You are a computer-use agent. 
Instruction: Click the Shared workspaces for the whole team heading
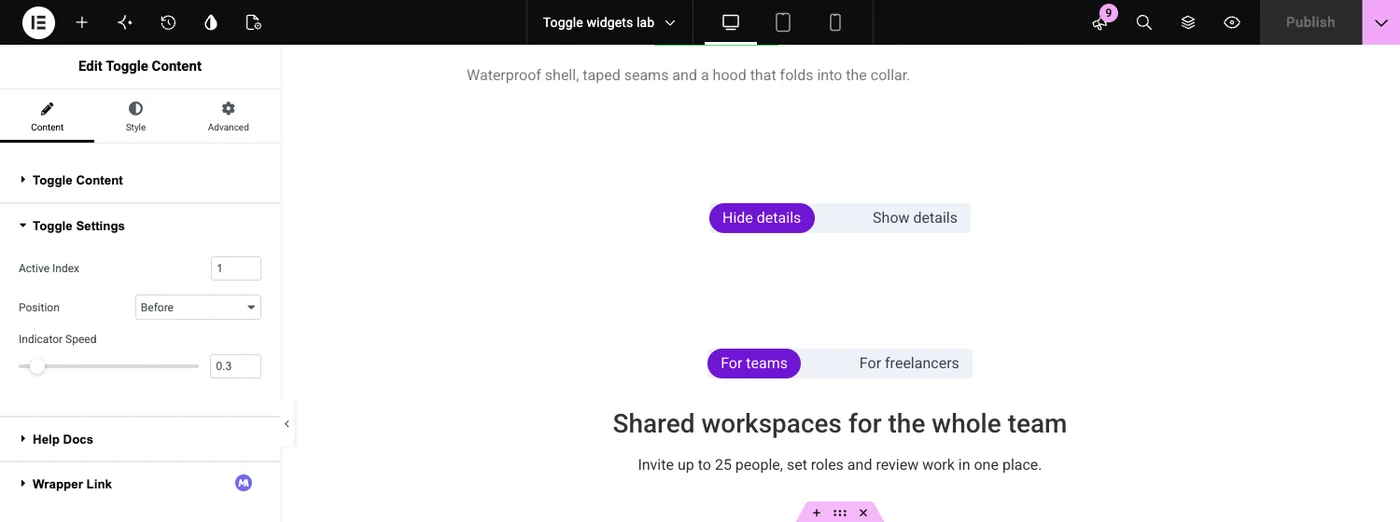(840, 424)
